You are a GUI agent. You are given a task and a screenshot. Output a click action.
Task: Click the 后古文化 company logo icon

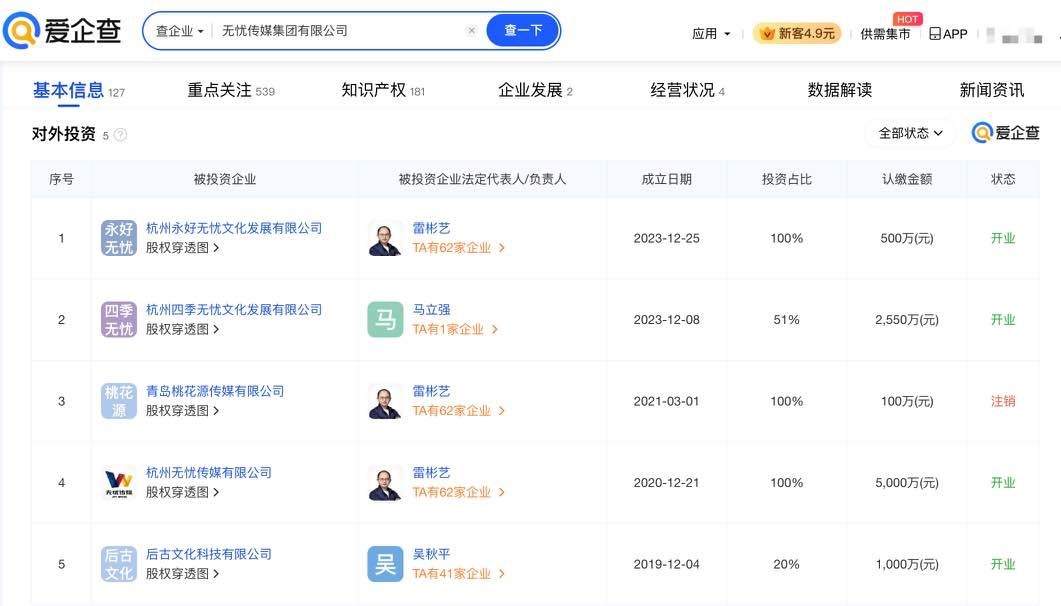[x=119, y=564]
